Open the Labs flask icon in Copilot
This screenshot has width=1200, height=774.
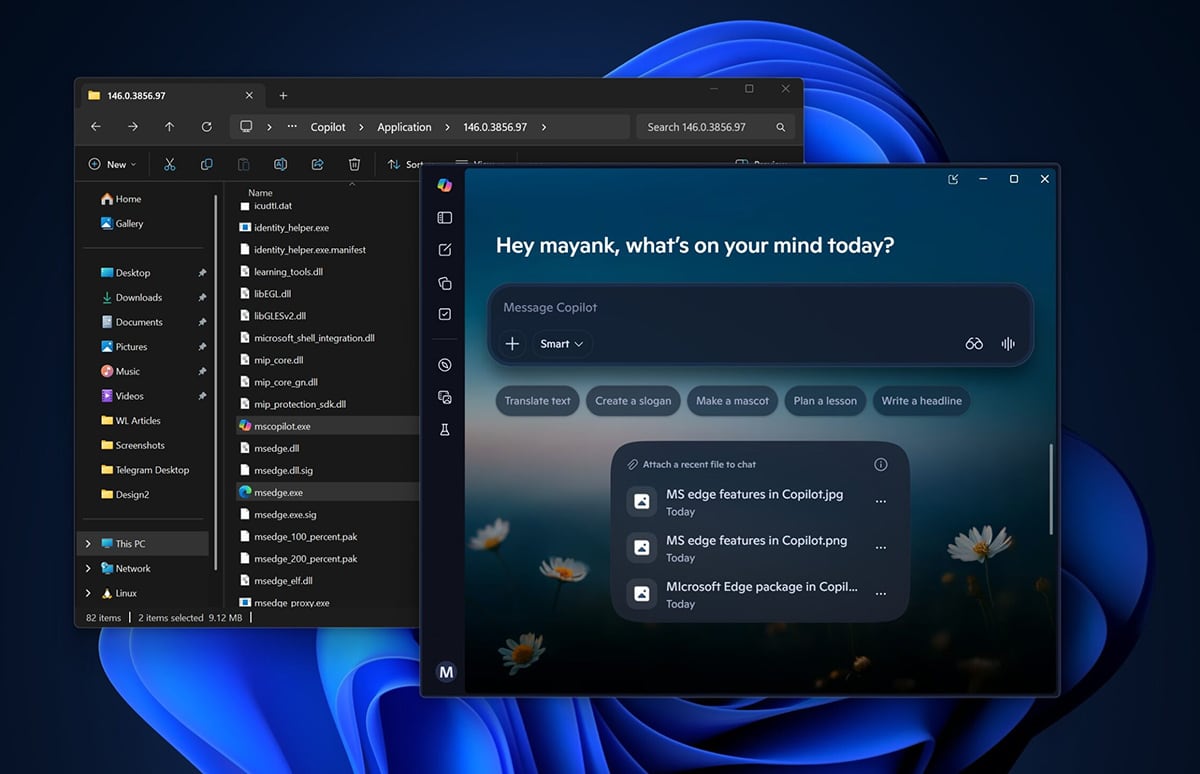[445, 429]
